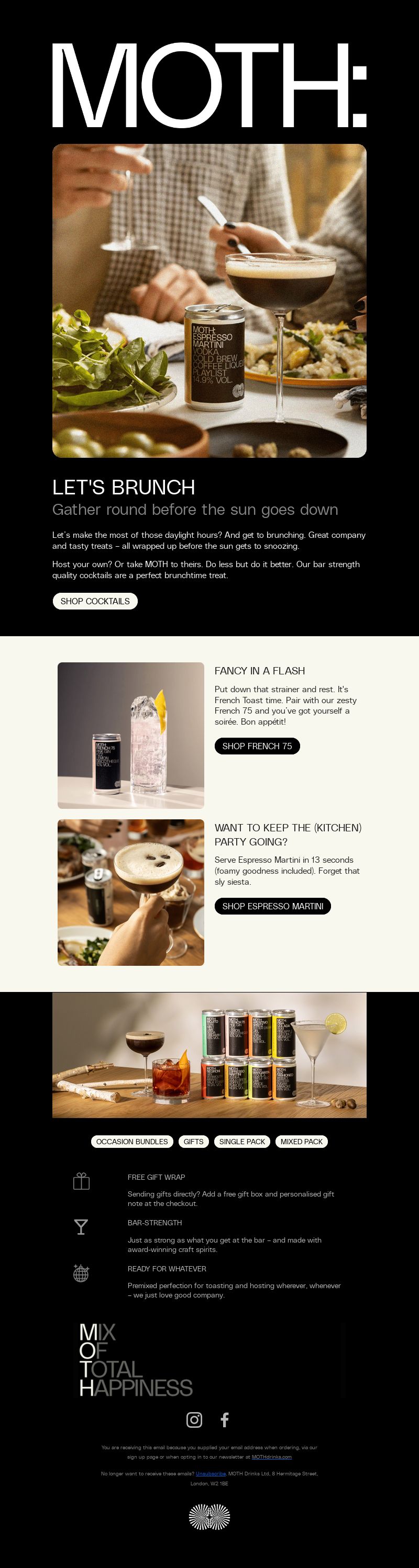419x1568 pixels.
Task: Select the Mixed Pack pill
Action: click(302, 1142)
